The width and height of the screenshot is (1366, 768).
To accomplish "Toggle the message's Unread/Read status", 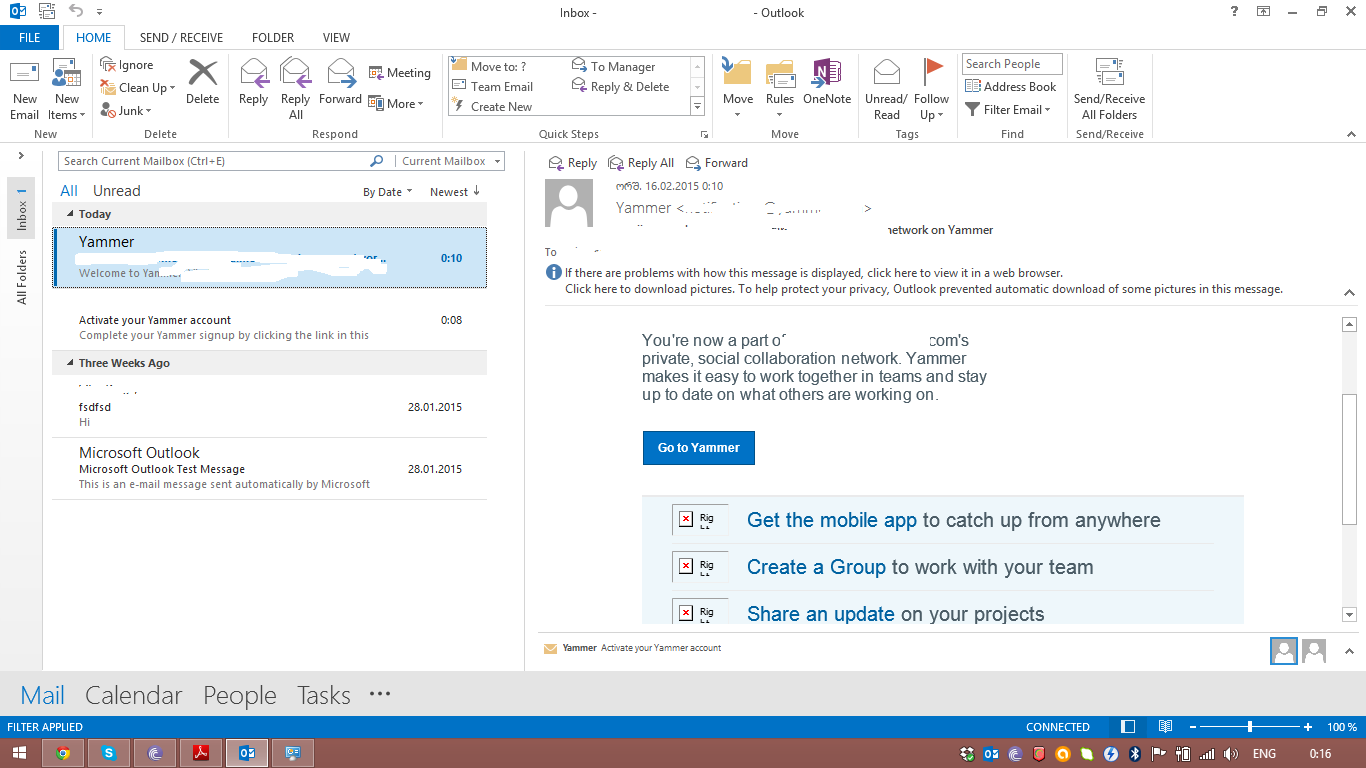I will pyautogui.click(x=886, y=90).
